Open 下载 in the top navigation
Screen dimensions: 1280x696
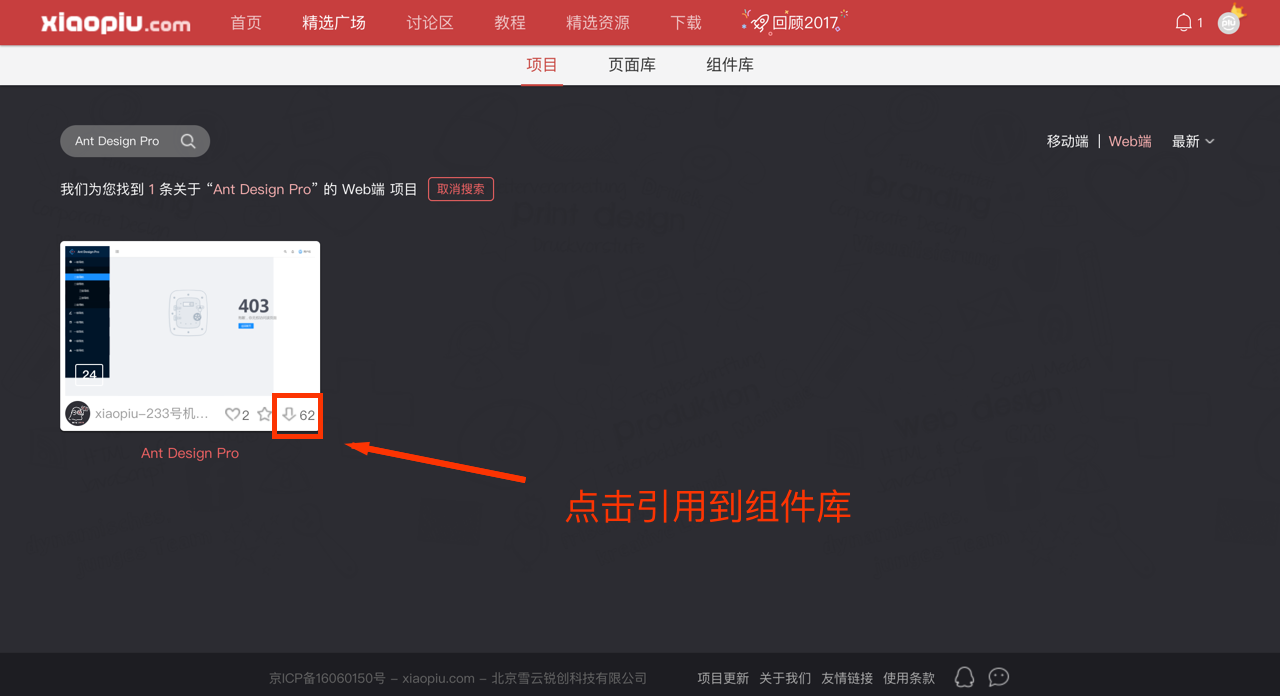[x=686, y=22]
